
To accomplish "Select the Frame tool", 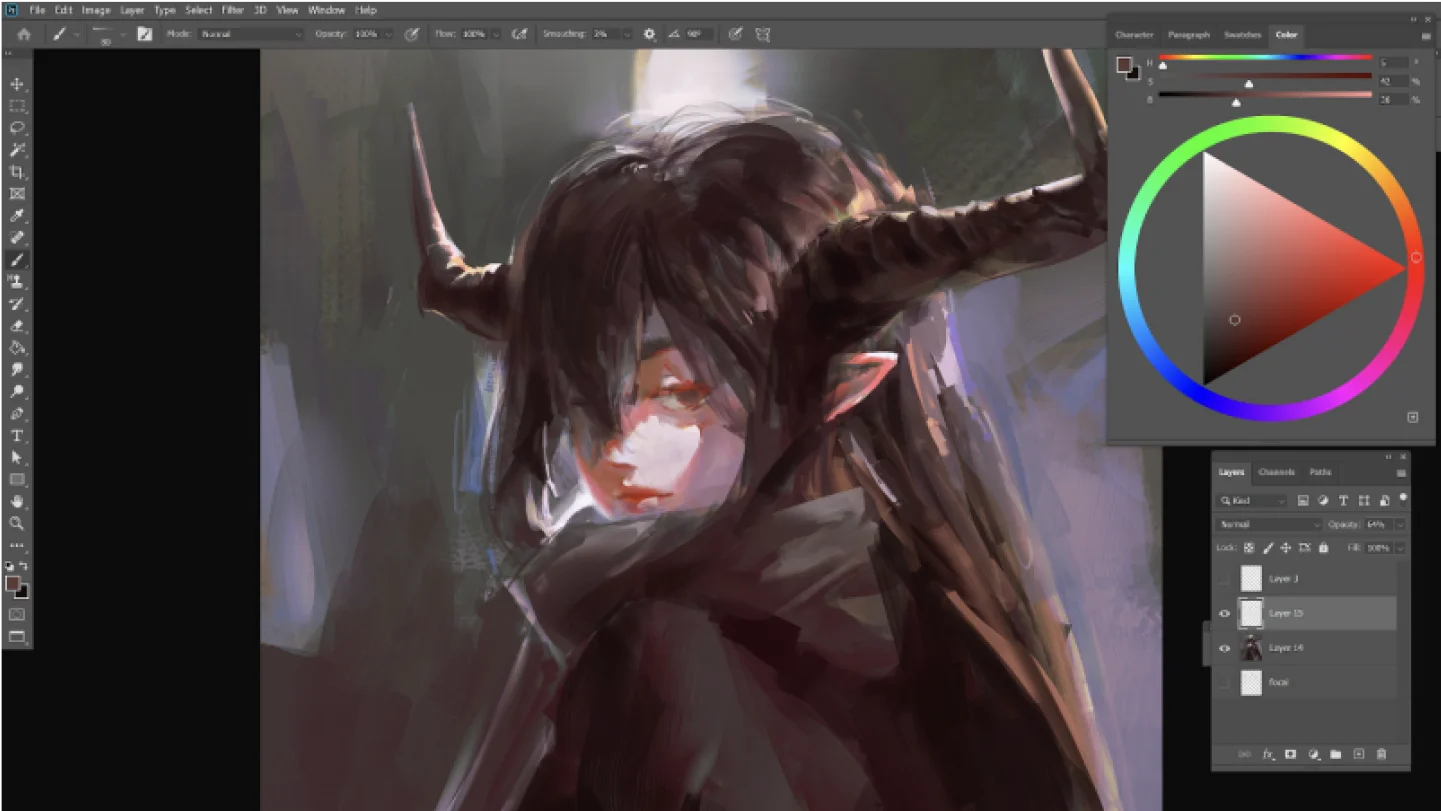I will click(x=17, y=194).
